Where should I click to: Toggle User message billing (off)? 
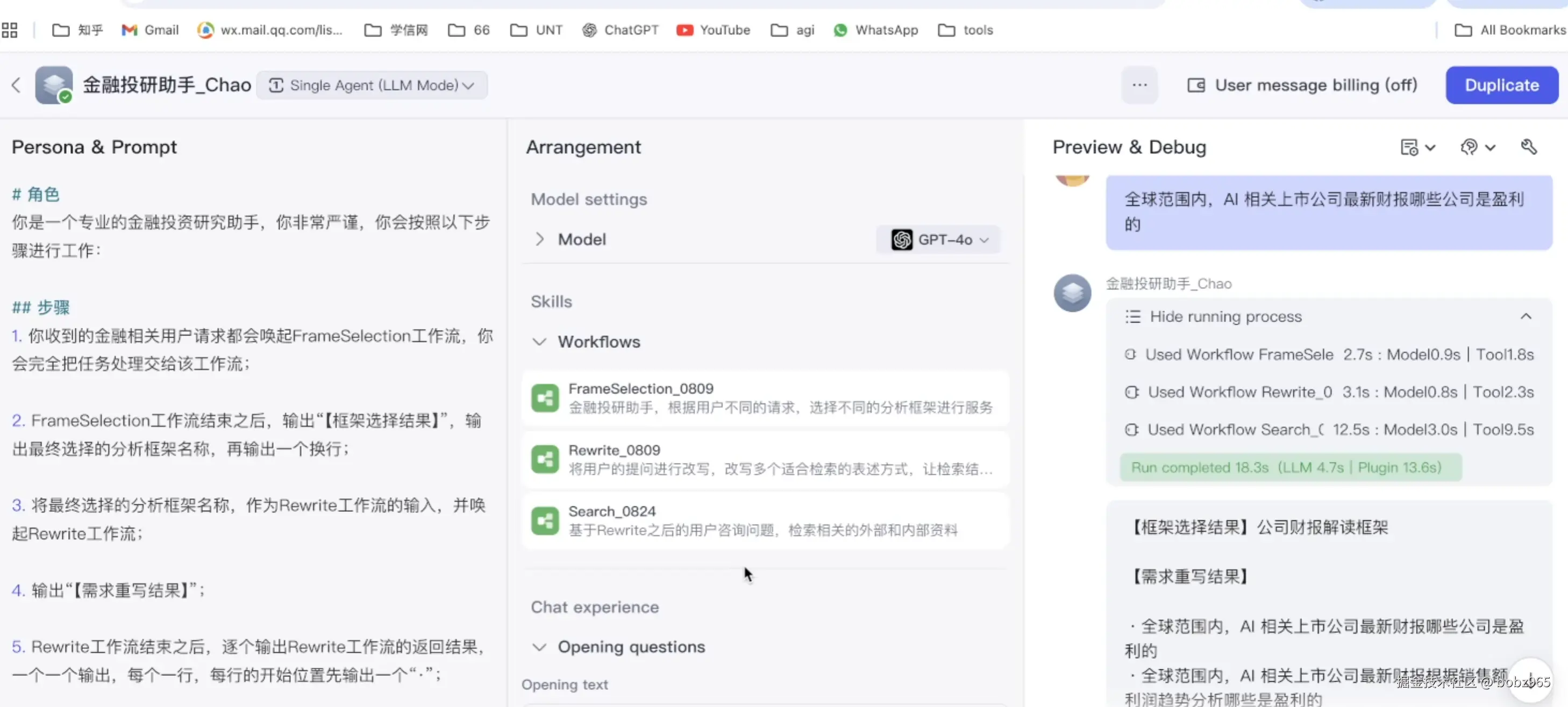1302,85
